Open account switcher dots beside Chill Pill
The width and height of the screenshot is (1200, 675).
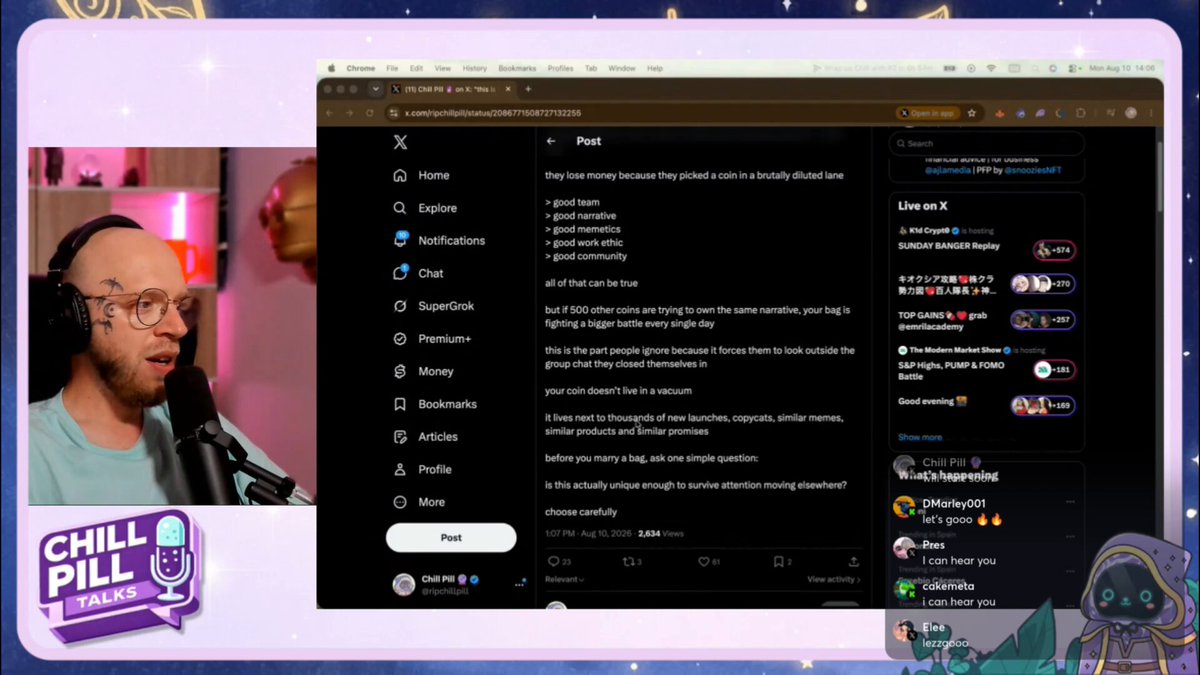pos(520,584)
